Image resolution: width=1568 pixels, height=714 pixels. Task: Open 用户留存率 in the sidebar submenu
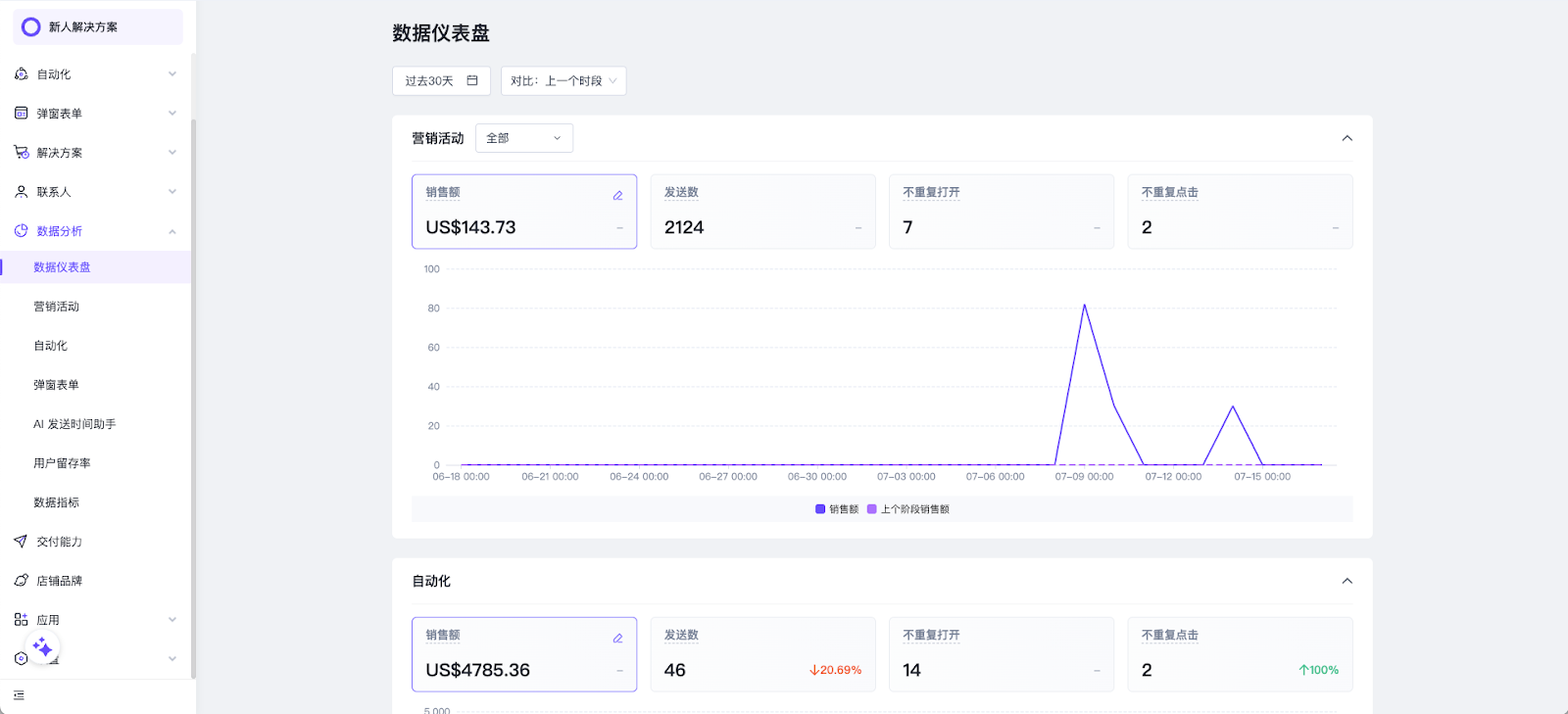[62, 463]
